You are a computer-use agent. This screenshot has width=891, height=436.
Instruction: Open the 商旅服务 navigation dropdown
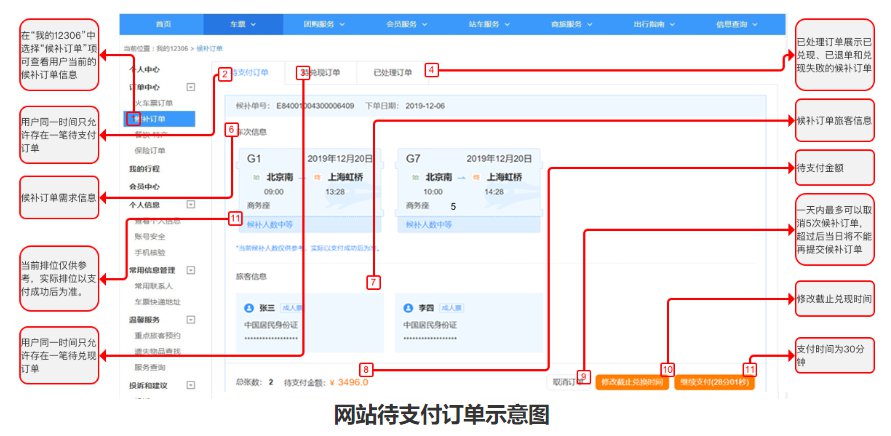pos(571,24)
